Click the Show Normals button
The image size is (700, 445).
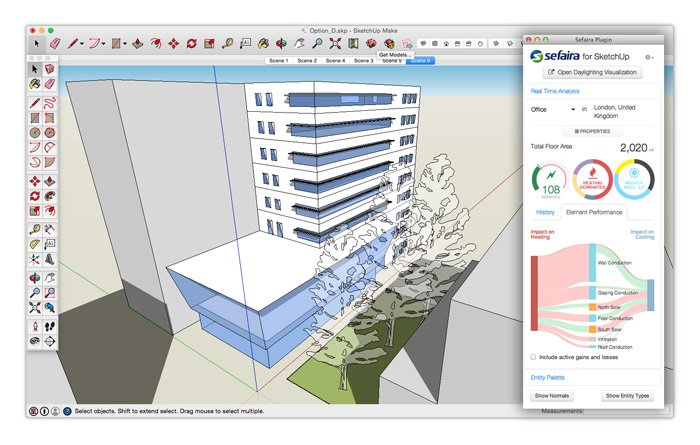[552, 396]
